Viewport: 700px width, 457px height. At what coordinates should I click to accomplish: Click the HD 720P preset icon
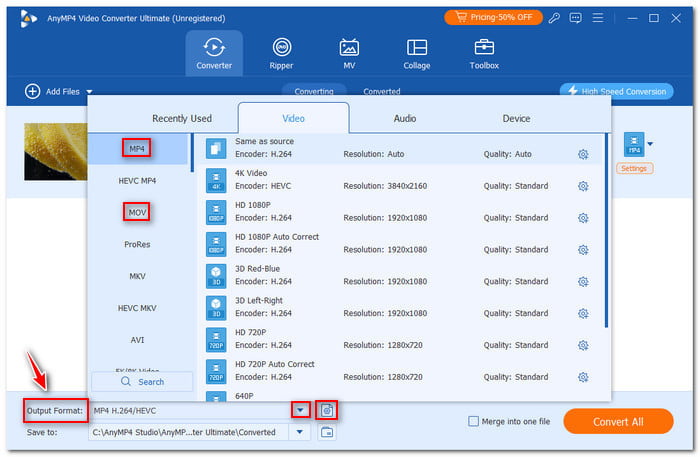tap(216, 340)
